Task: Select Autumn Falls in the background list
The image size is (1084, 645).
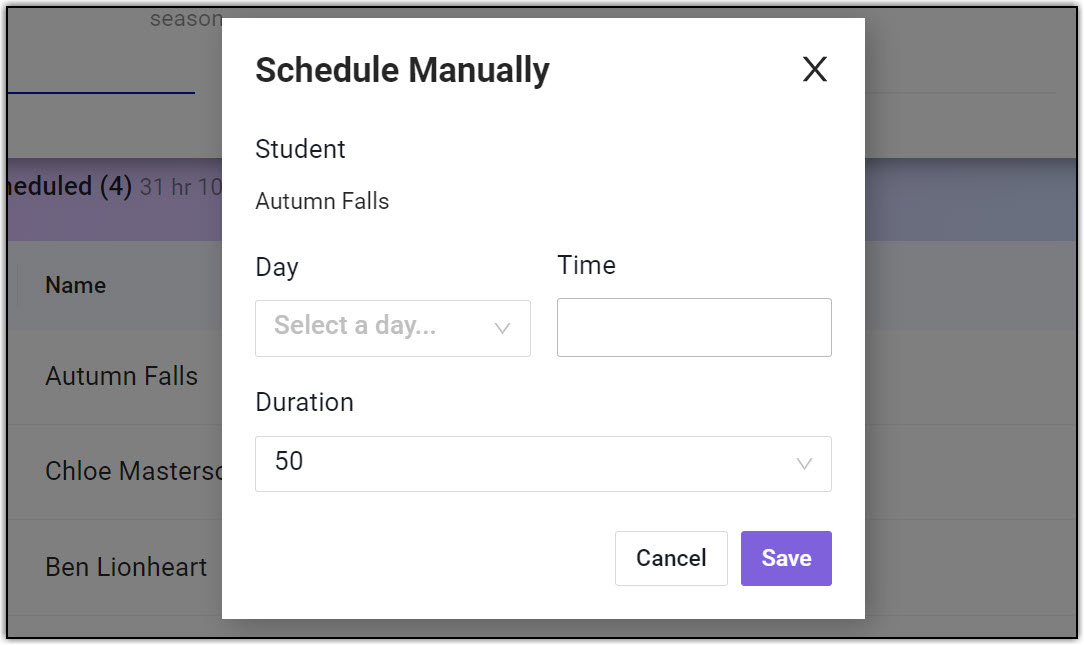Action: pos(122,376)
